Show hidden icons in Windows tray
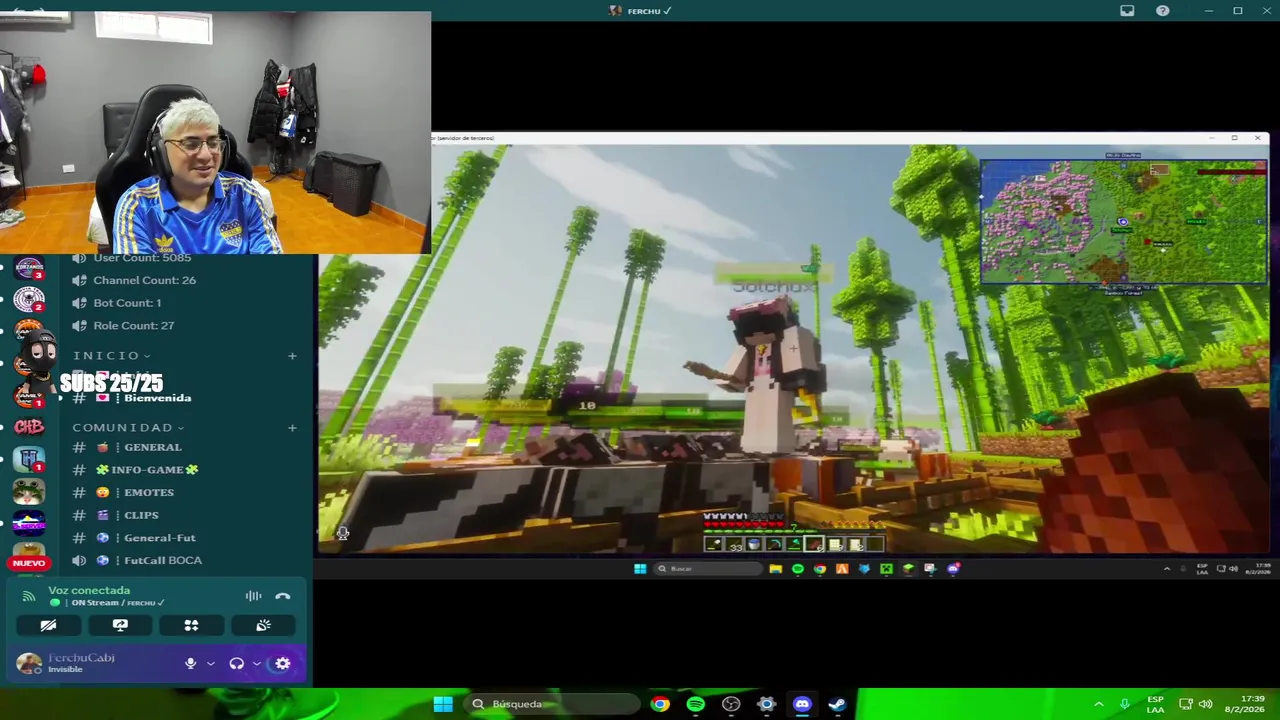Screen dimensions: 1280x720 [x=1099, y=704]
